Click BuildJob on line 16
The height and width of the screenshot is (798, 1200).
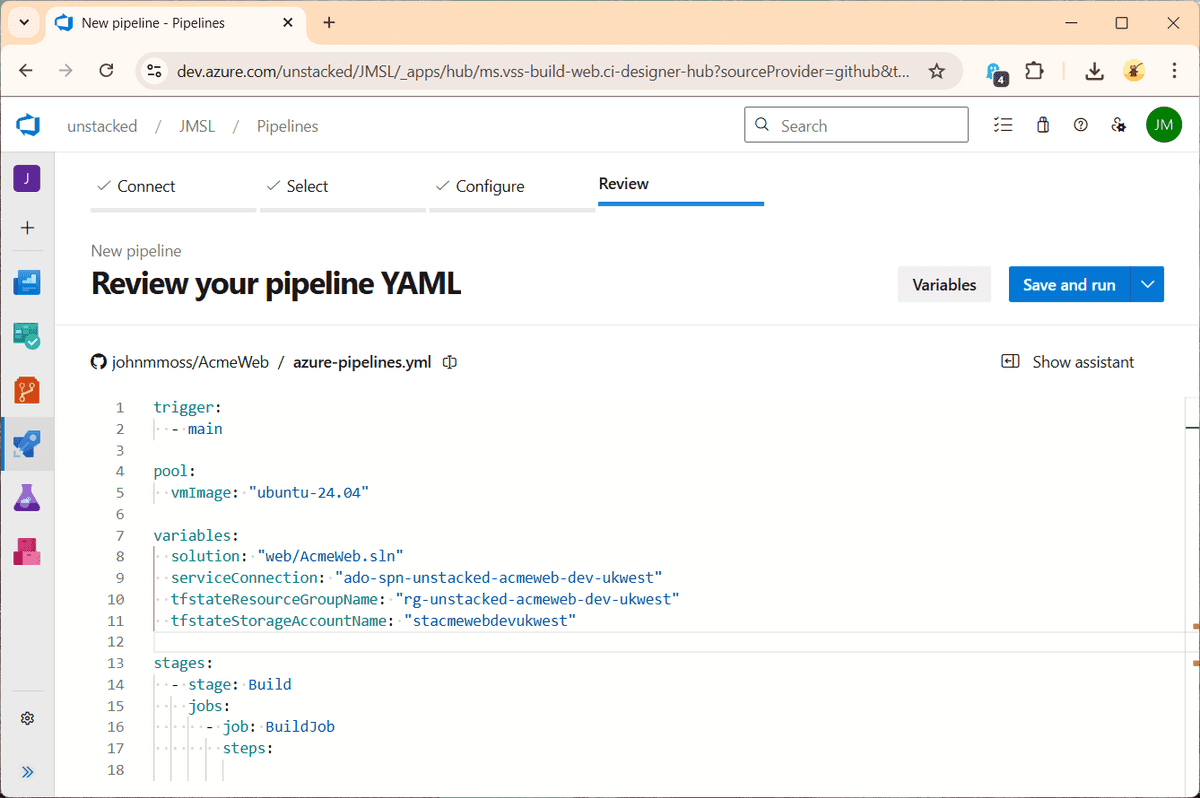point(300,727)
